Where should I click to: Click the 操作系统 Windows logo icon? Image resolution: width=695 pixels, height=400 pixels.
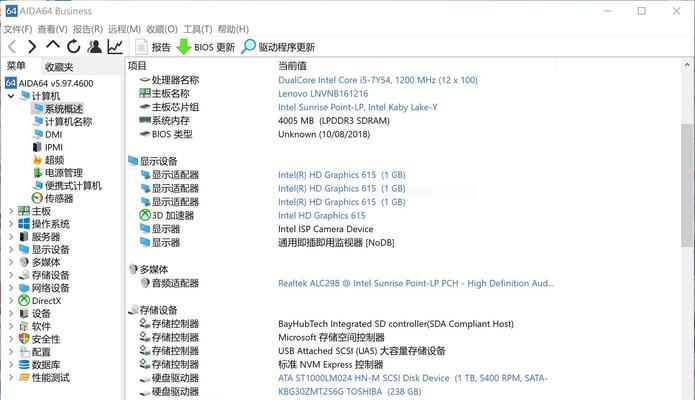24,224
